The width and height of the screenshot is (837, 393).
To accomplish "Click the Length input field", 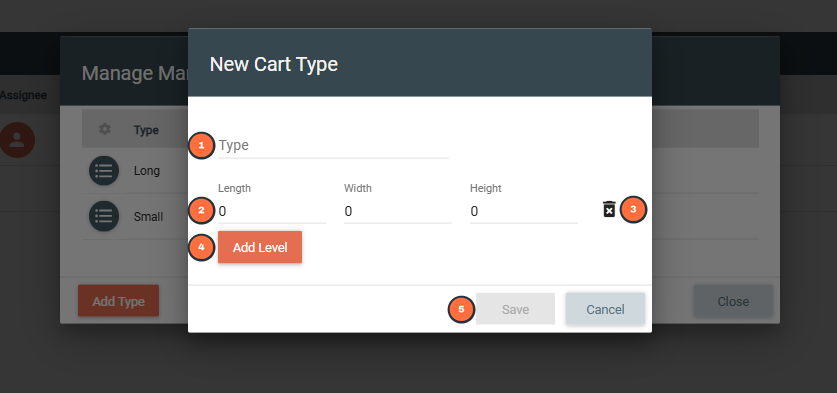I will coord(272,211).
